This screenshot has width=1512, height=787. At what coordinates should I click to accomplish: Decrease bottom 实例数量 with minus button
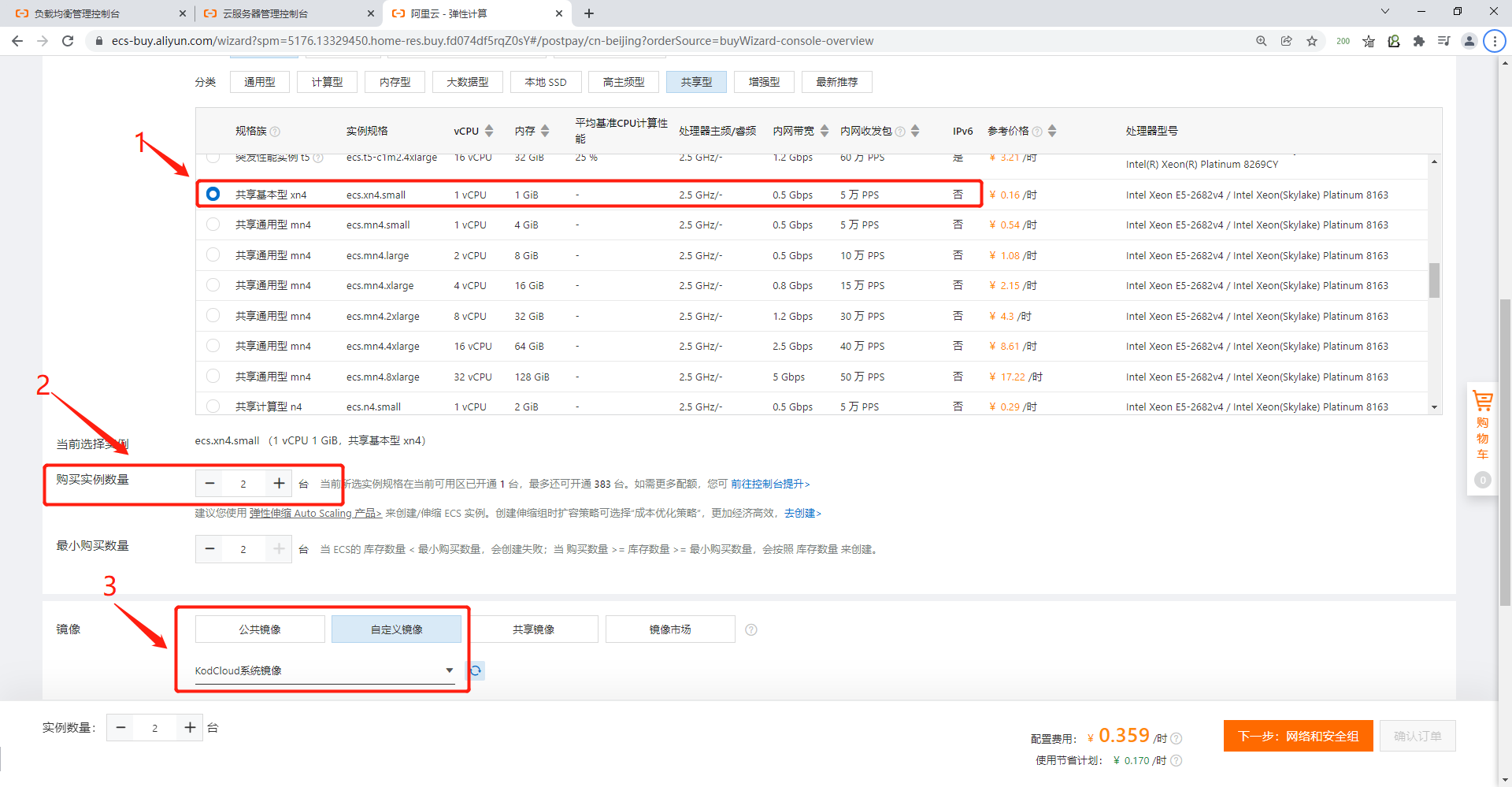click(120, 728)
